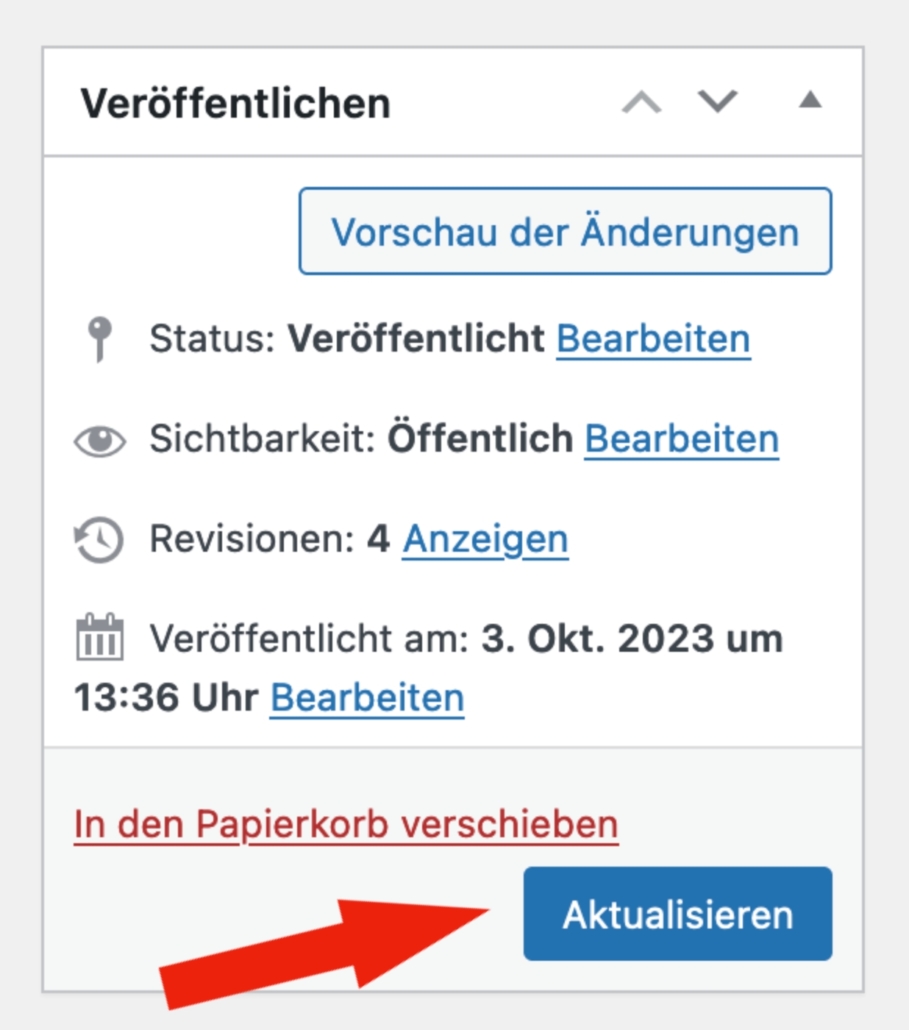
Task: Click the bold Veröffentlicht status value
Action: pyautogui.click(x=416, y=340)
